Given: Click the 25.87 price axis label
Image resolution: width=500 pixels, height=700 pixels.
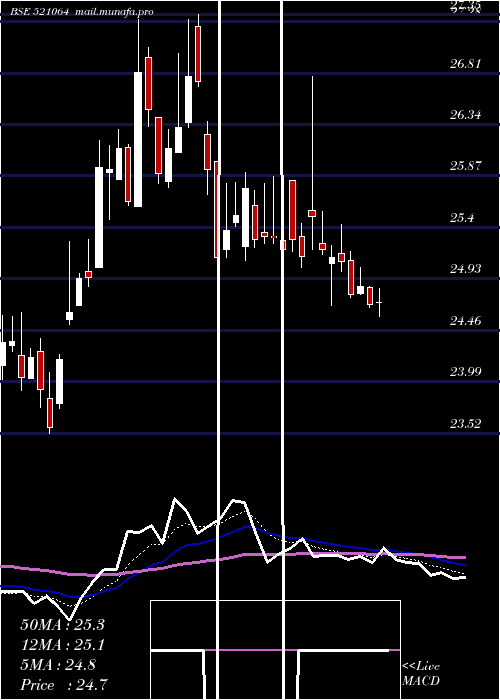Looking at the screenshot, I should tap(466, 166).
